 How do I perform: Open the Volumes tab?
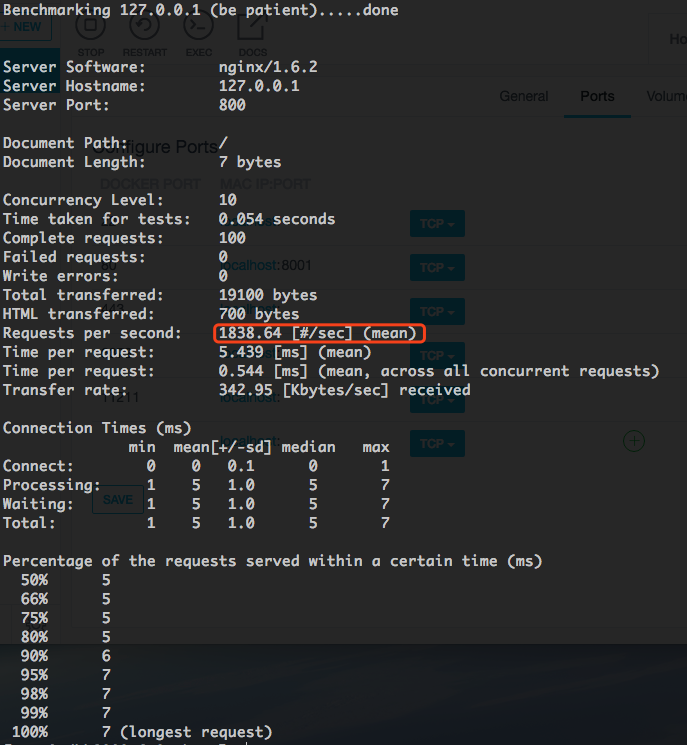point(665,97)
